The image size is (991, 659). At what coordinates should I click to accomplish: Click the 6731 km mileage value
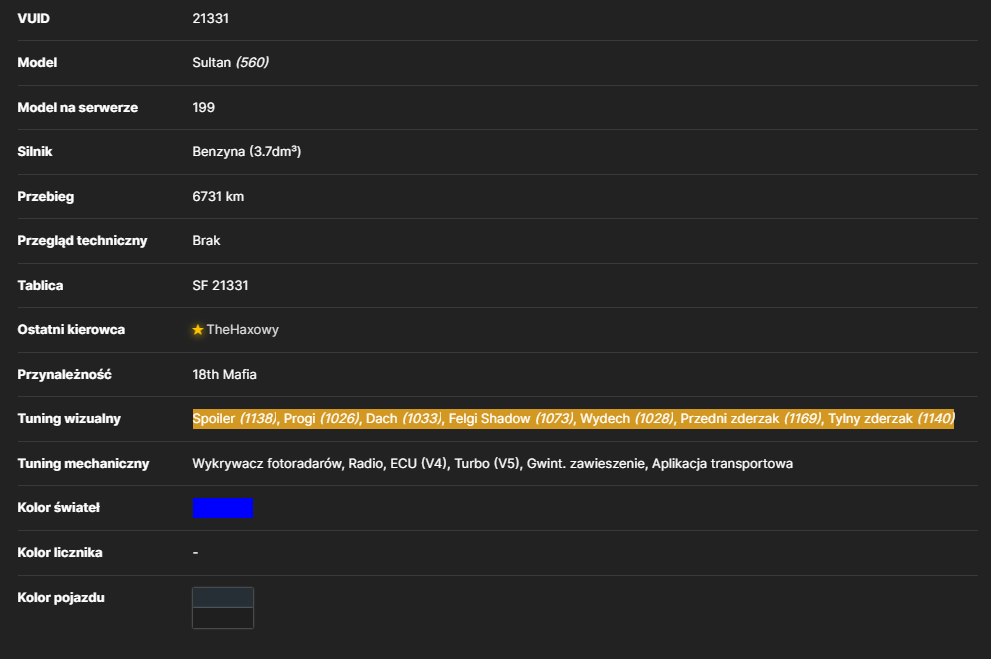[218, 196]
